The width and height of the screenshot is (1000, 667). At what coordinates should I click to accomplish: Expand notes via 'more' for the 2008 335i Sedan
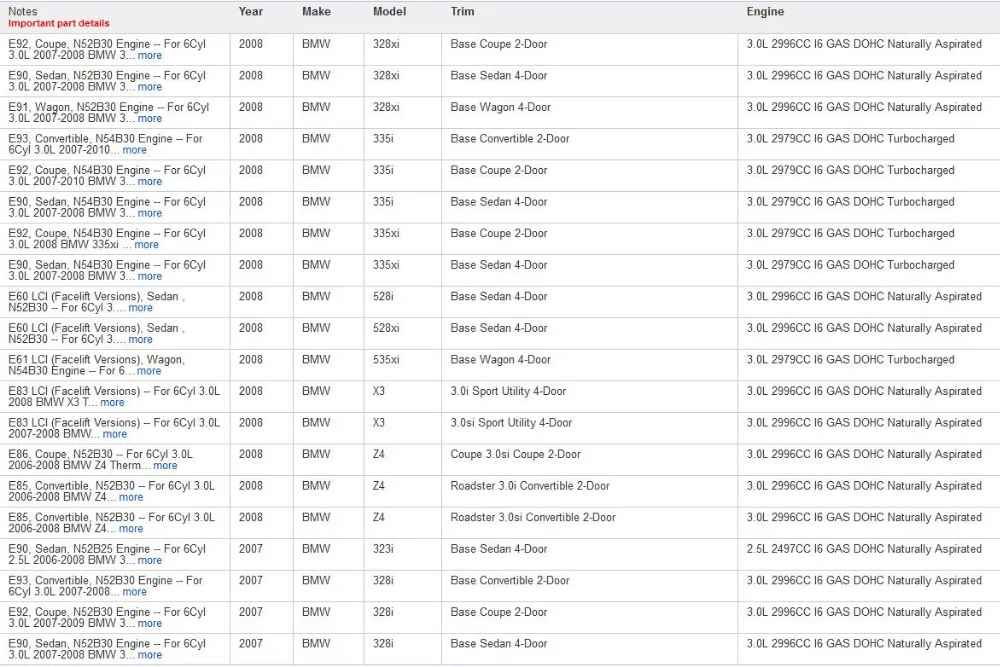tap(150, 213)
